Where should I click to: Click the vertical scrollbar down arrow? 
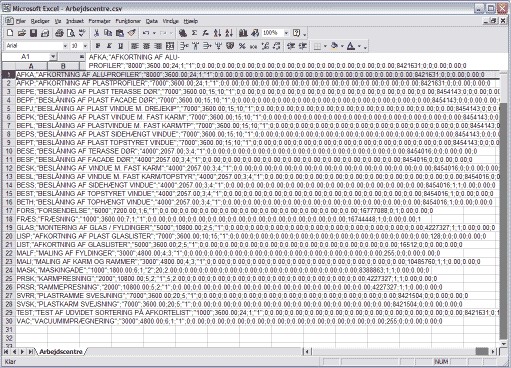click(503, 343)
